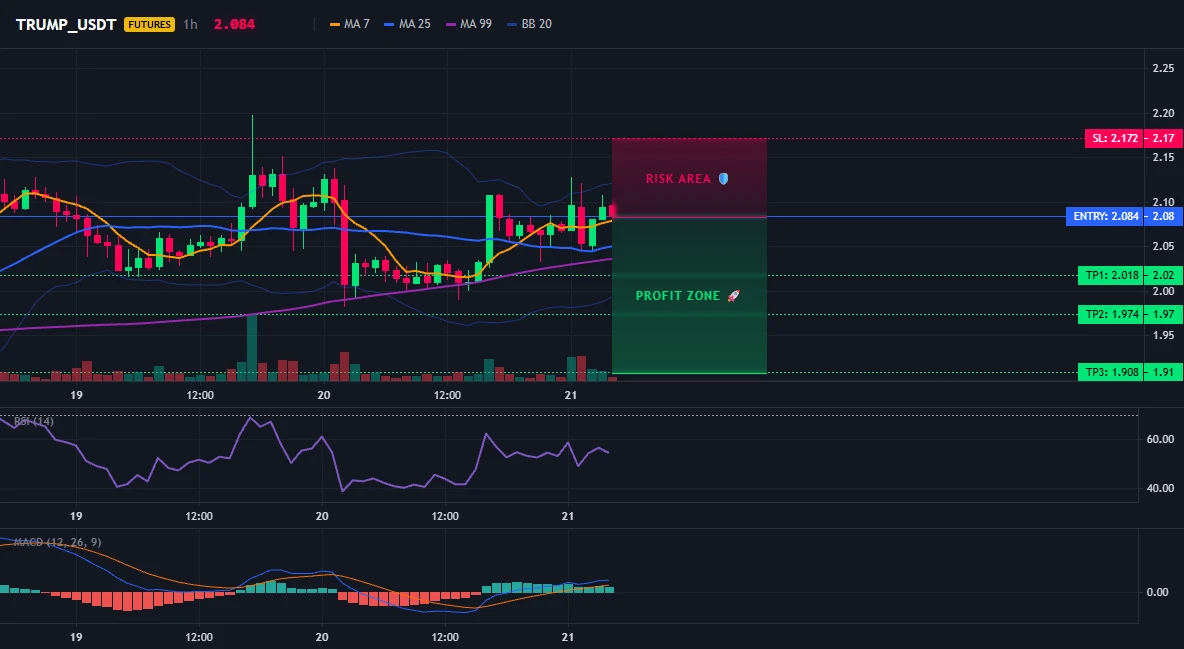Toggle the MA 7 legend item
Screen dimensions: 1184x649
[x=350, y=24]
